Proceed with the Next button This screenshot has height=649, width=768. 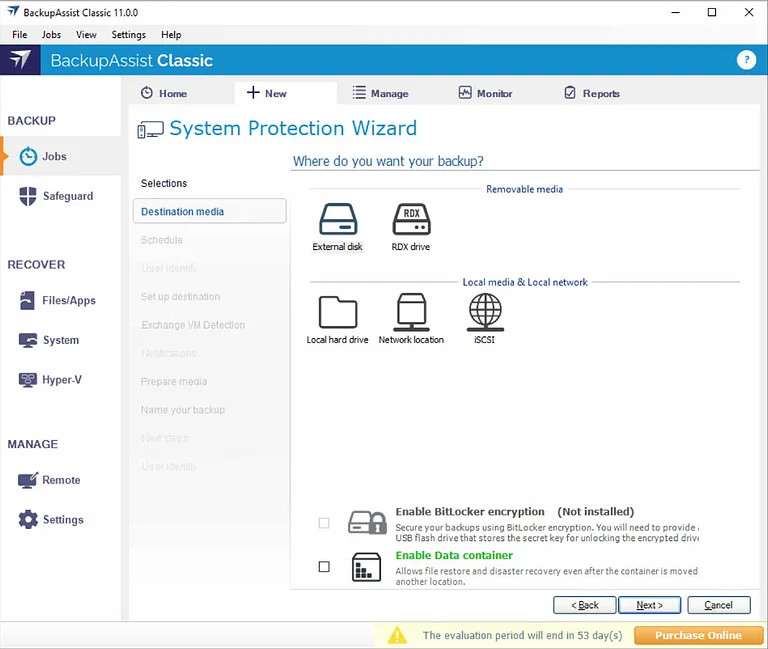(649, 605)
